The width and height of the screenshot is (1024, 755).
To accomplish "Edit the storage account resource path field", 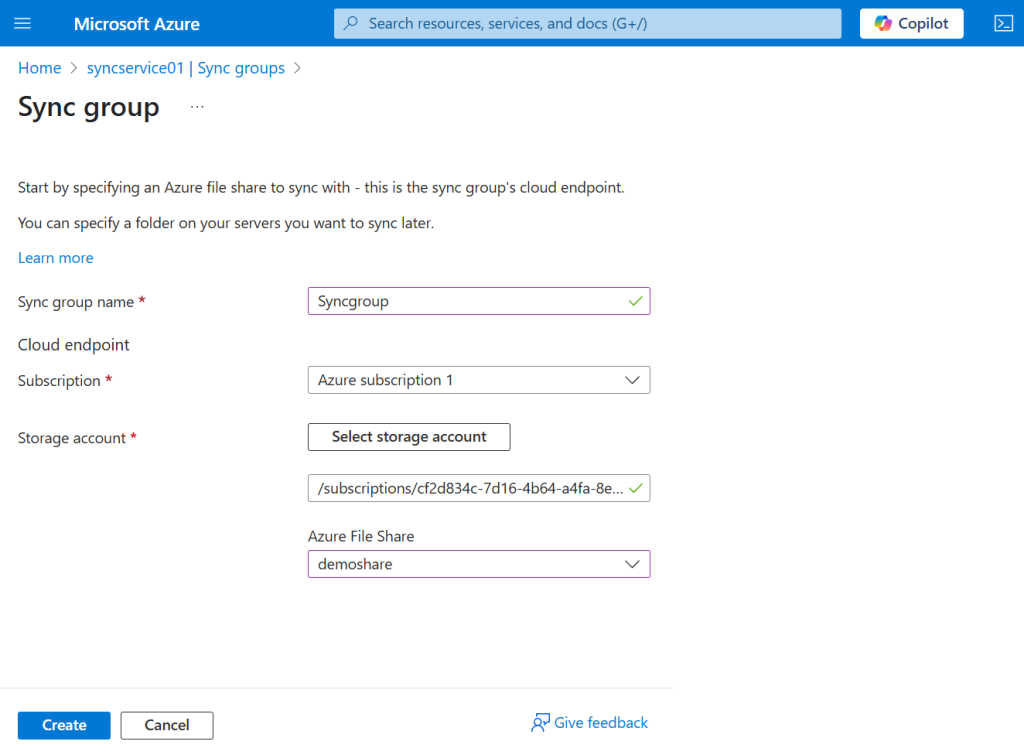I will pos(479,488).
